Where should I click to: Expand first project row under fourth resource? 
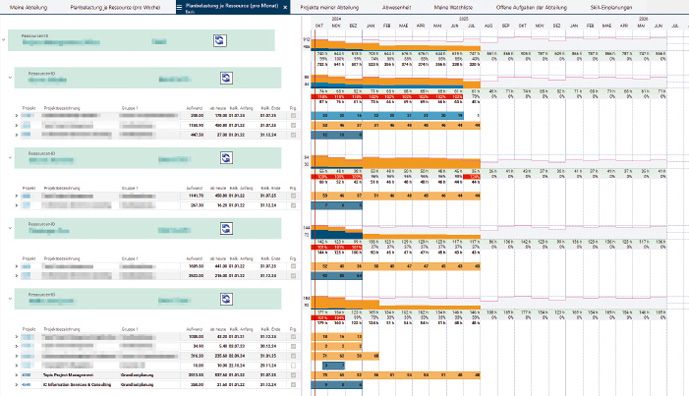click(17, 266)
